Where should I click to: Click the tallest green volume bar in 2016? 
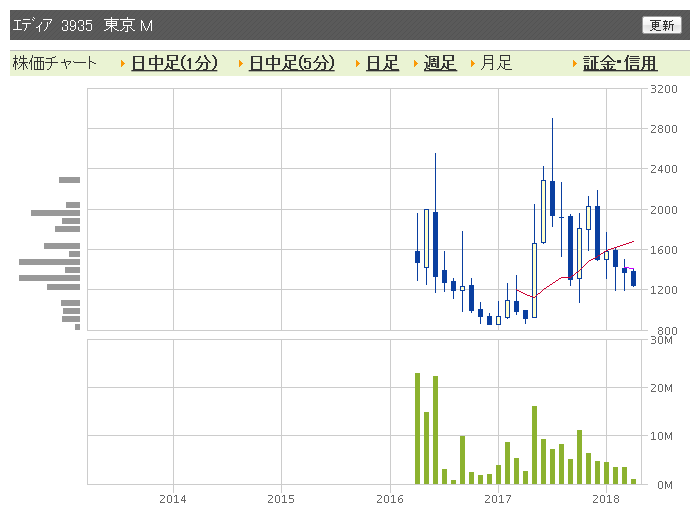417,429
